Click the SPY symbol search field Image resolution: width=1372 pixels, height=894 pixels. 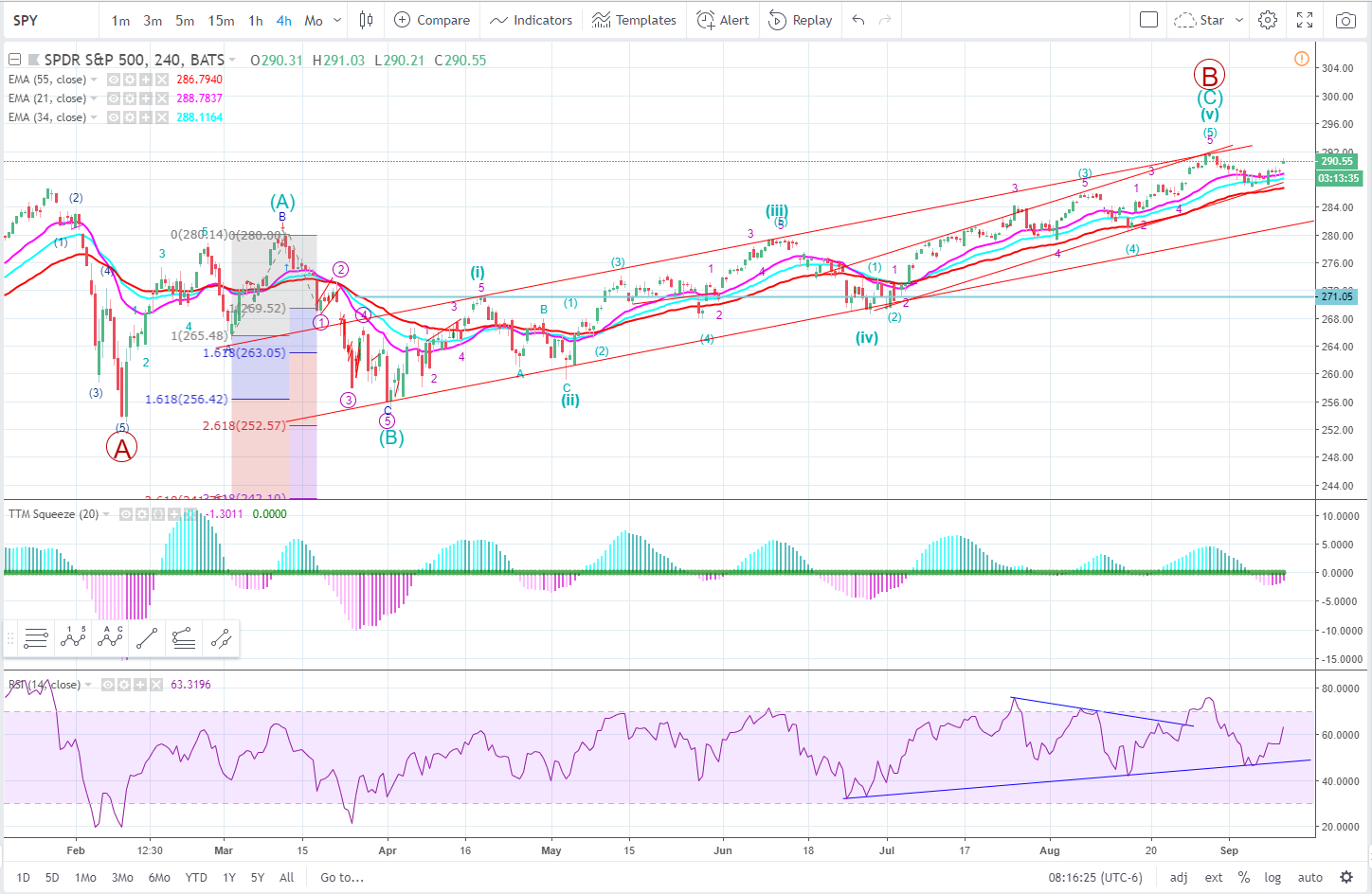click(x=49, y=20)
